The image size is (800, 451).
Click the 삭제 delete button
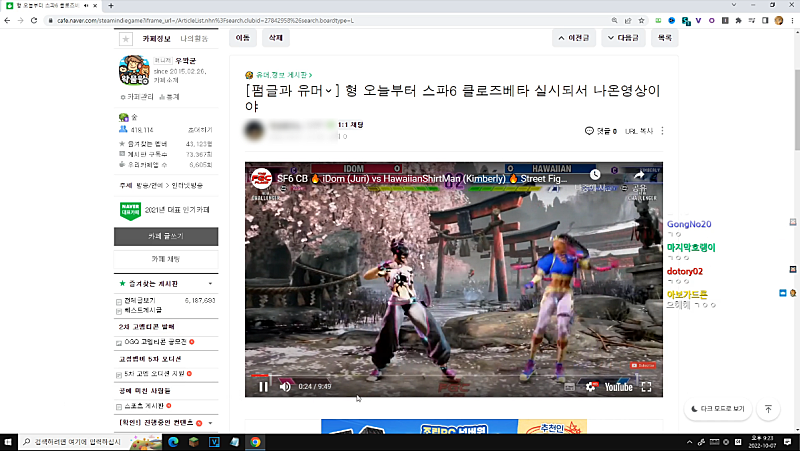tap(276, 38)
